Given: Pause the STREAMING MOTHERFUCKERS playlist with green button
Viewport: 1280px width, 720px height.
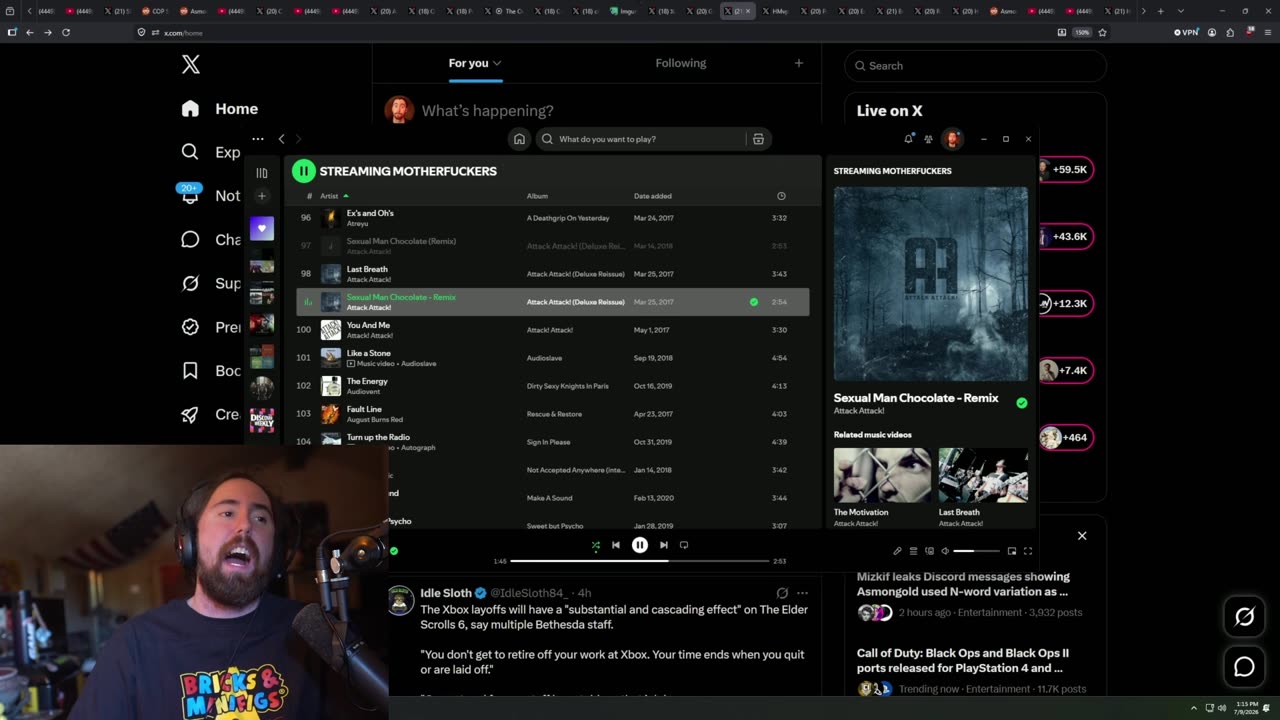Looking at the screenshot, I should tap(303, 171).
